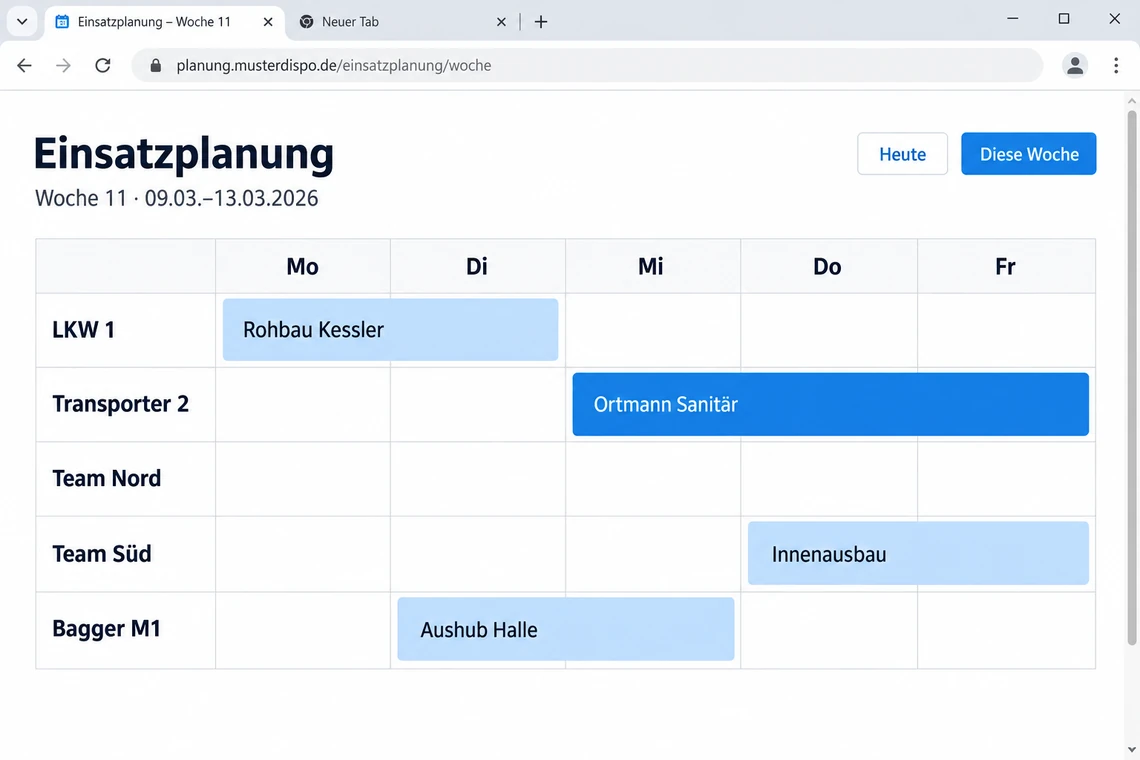1140x760 pixels.
Task: Select the Bagger M1 row label
Action: point(106,628)
